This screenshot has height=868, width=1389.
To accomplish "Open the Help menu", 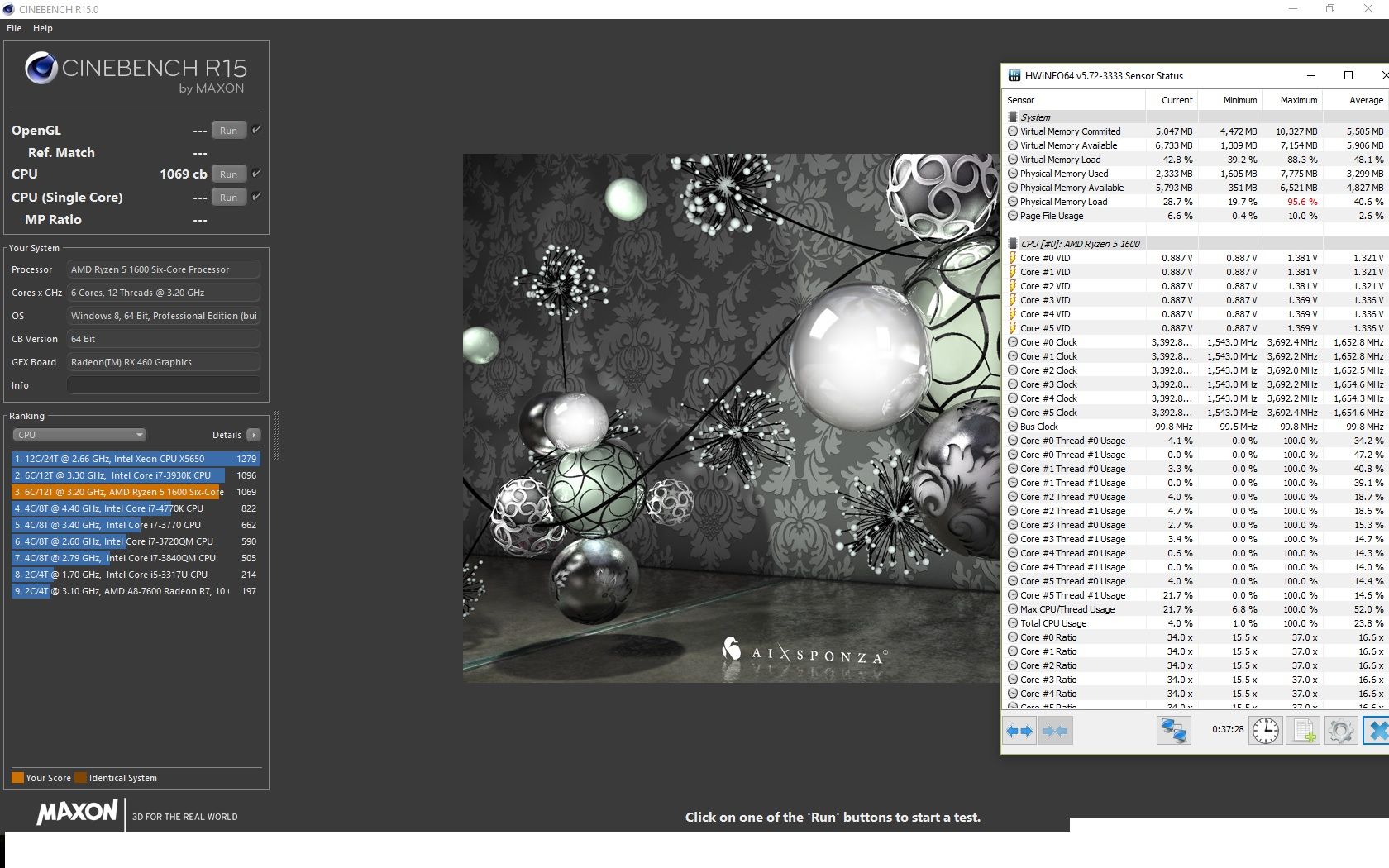I will coord(43,28).
